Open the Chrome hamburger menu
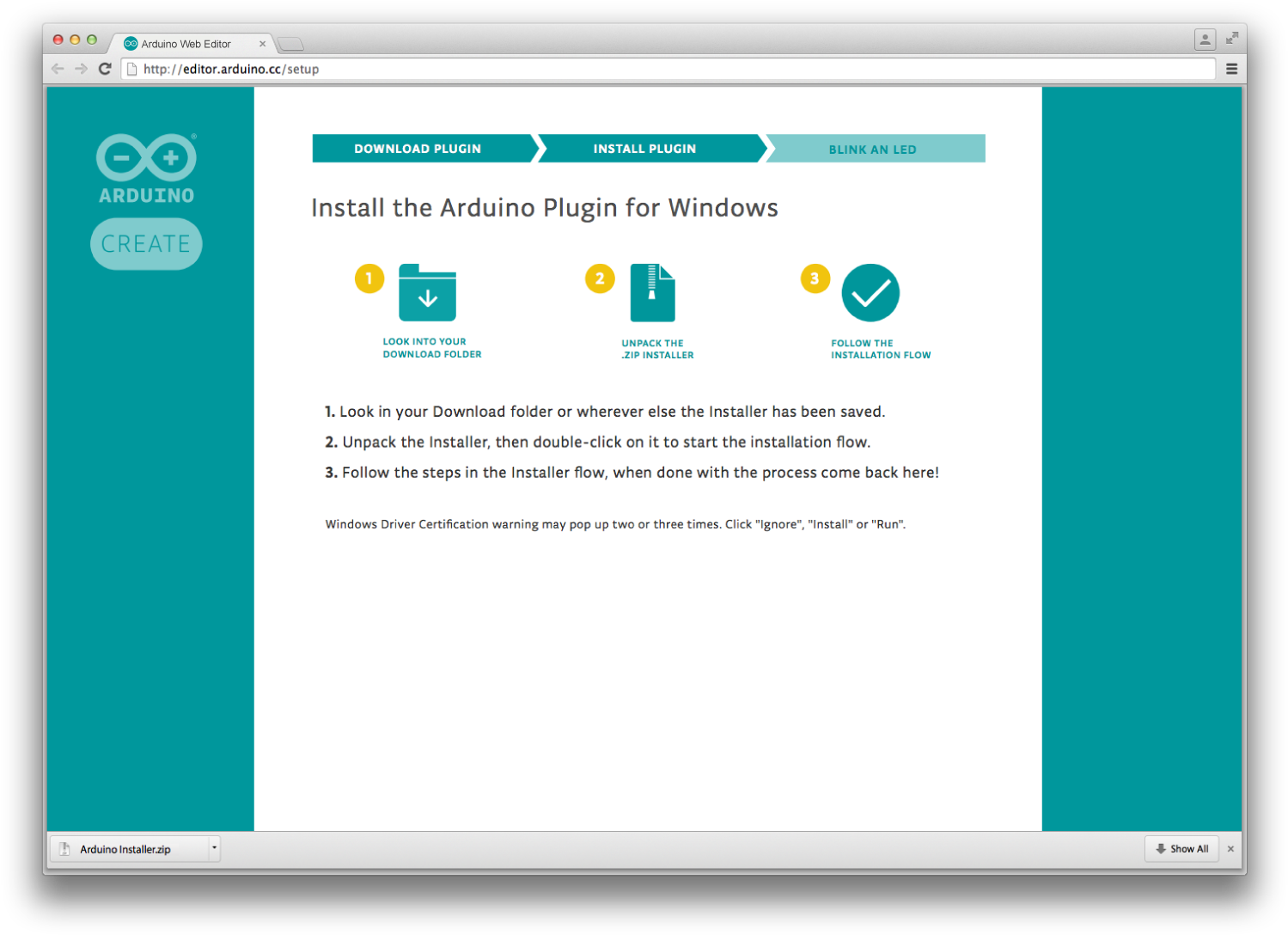1288x935 pixels. pyautogui.click(x=1231, y=69)
